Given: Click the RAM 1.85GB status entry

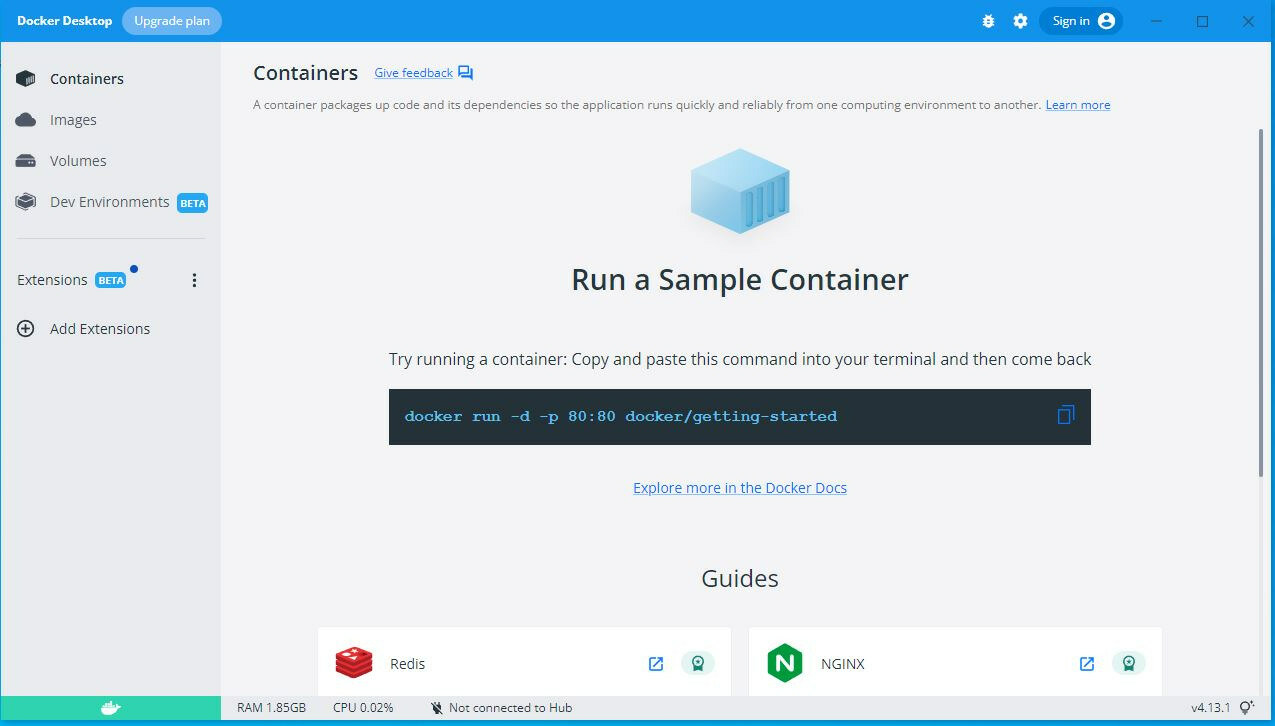Looking at the screenshot, I should (x=271, y=708).
